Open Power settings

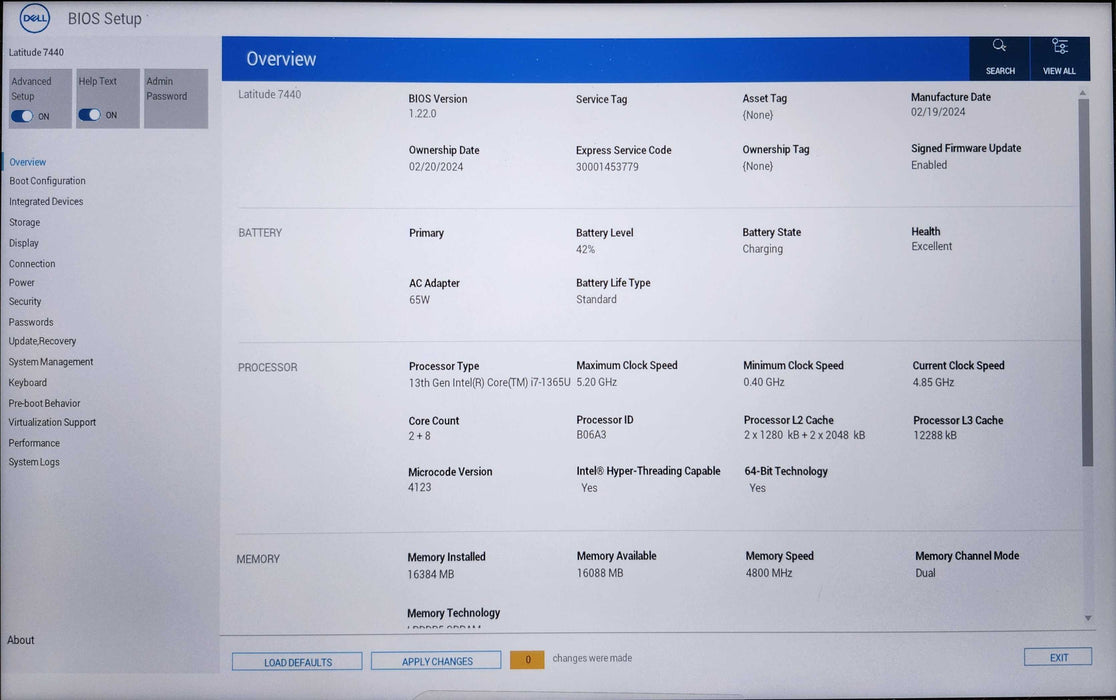21,282
